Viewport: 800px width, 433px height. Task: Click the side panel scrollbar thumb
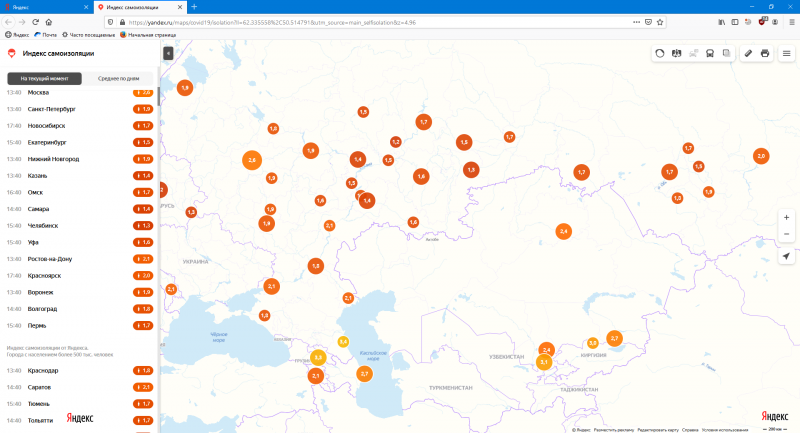[159, 96]
